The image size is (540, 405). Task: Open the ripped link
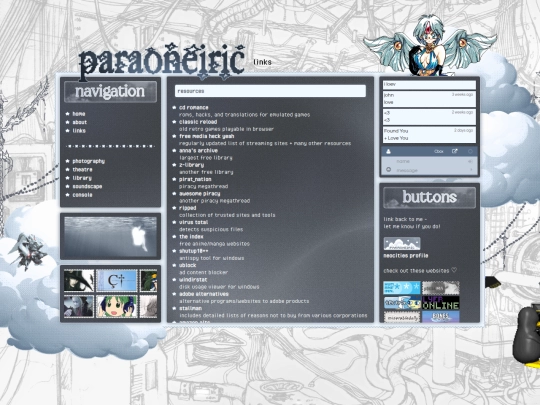(188, 208)
